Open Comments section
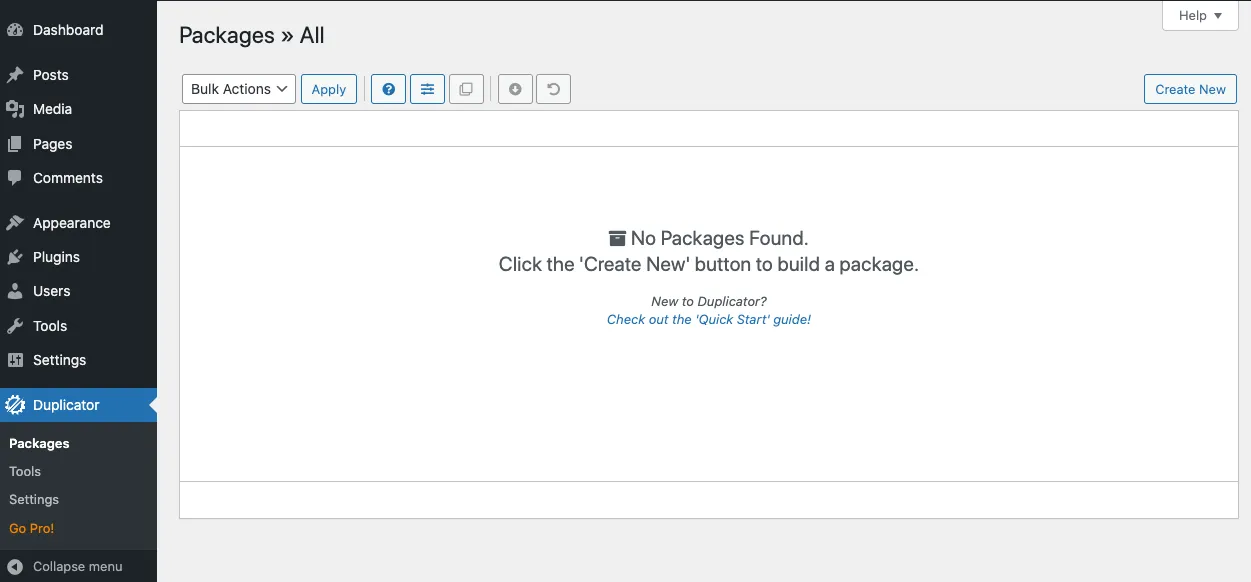The width and height of the screenshot is (1251, 582). coord(78,178)
